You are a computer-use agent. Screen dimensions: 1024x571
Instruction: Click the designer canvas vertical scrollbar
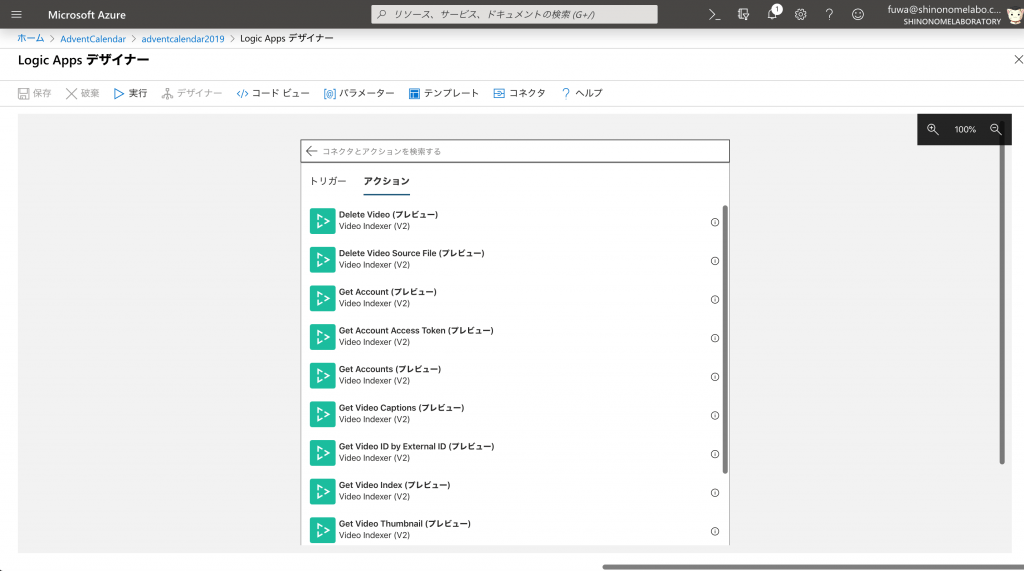pos(1002,294)
